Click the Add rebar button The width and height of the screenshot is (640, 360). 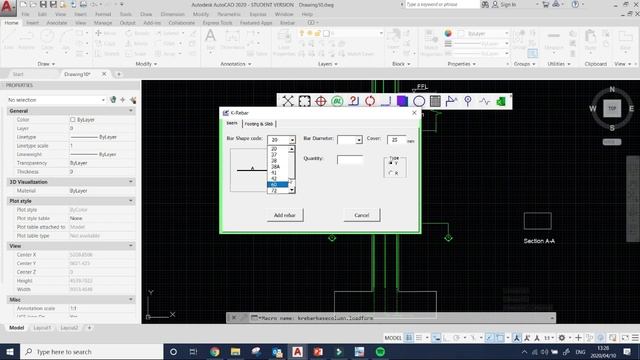pyautogui.click(x=284, y=215)
